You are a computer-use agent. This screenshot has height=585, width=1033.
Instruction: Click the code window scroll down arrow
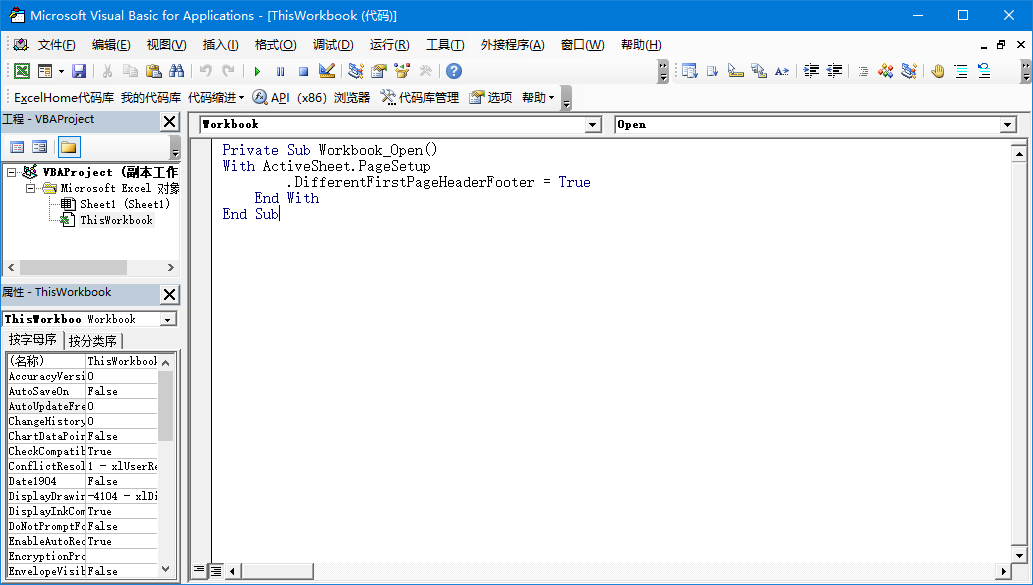coord(1019,555)
